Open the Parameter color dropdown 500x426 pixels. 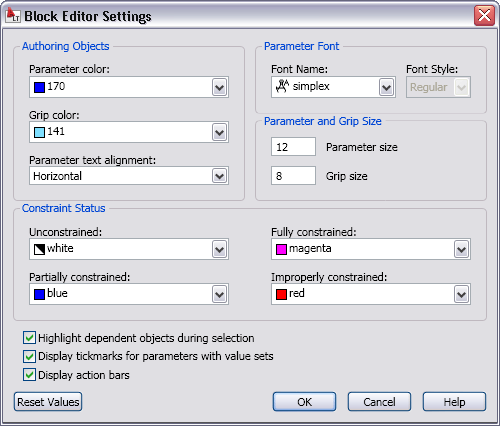coord(219,87)
